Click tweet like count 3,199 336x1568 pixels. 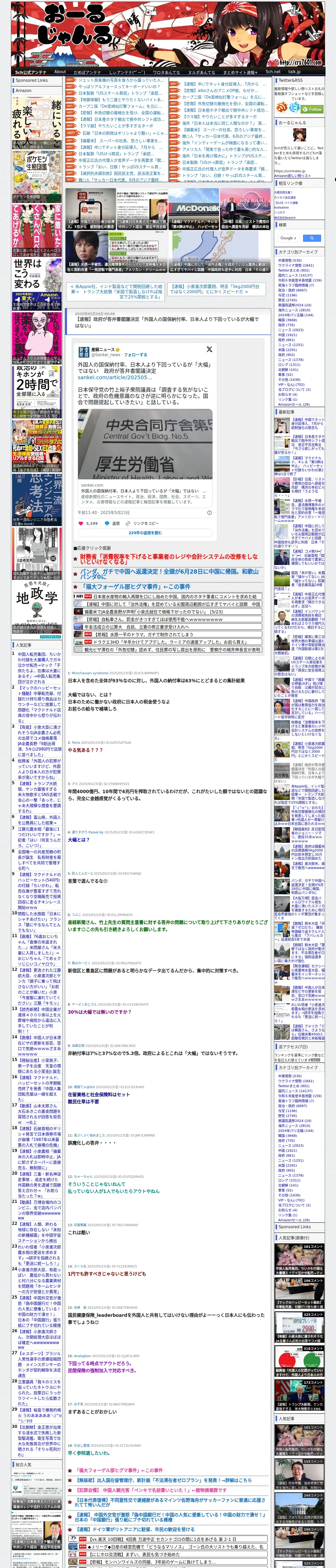[92, 523]
